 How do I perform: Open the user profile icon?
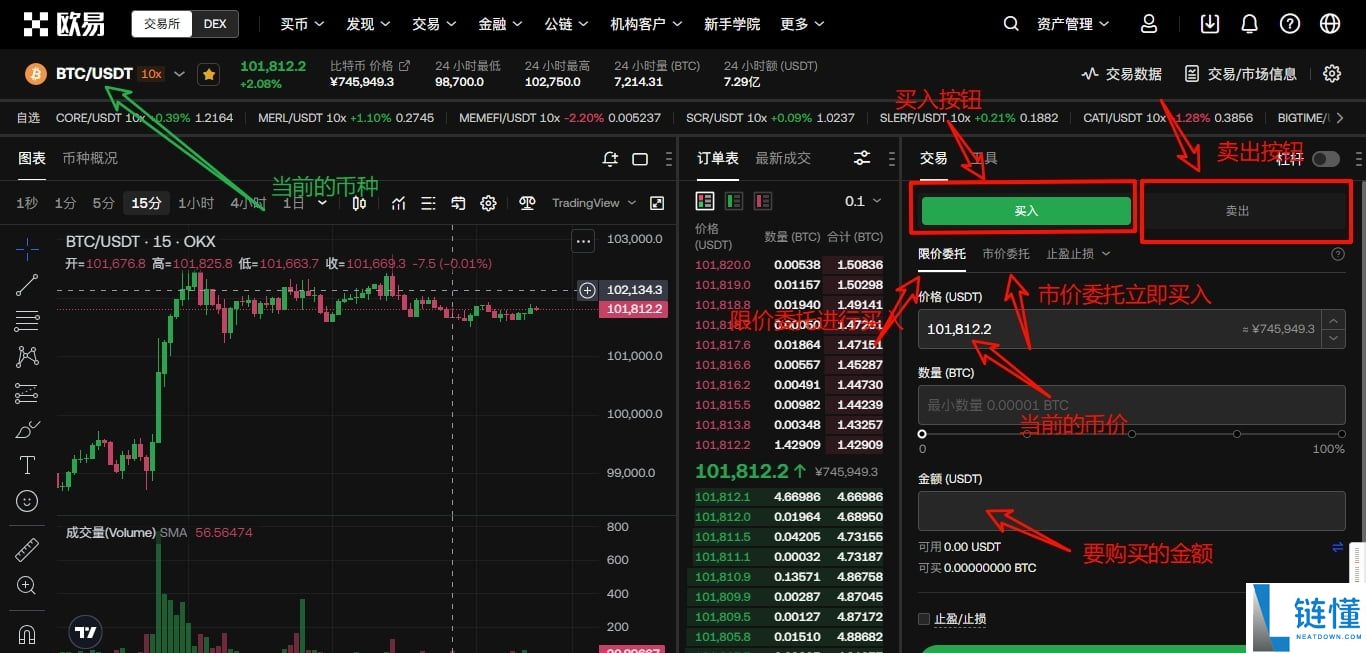pyautogui.click(x=1149, y=23)
